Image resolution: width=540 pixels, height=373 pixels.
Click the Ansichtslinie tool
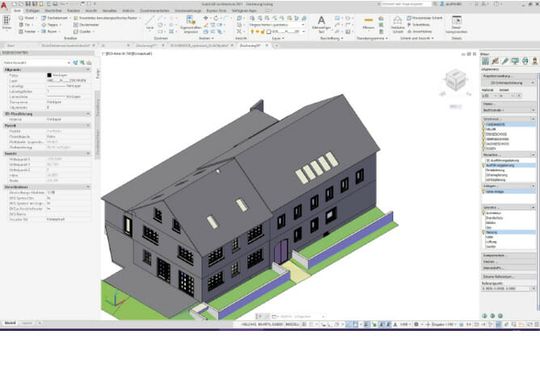[x=419, y=32]
